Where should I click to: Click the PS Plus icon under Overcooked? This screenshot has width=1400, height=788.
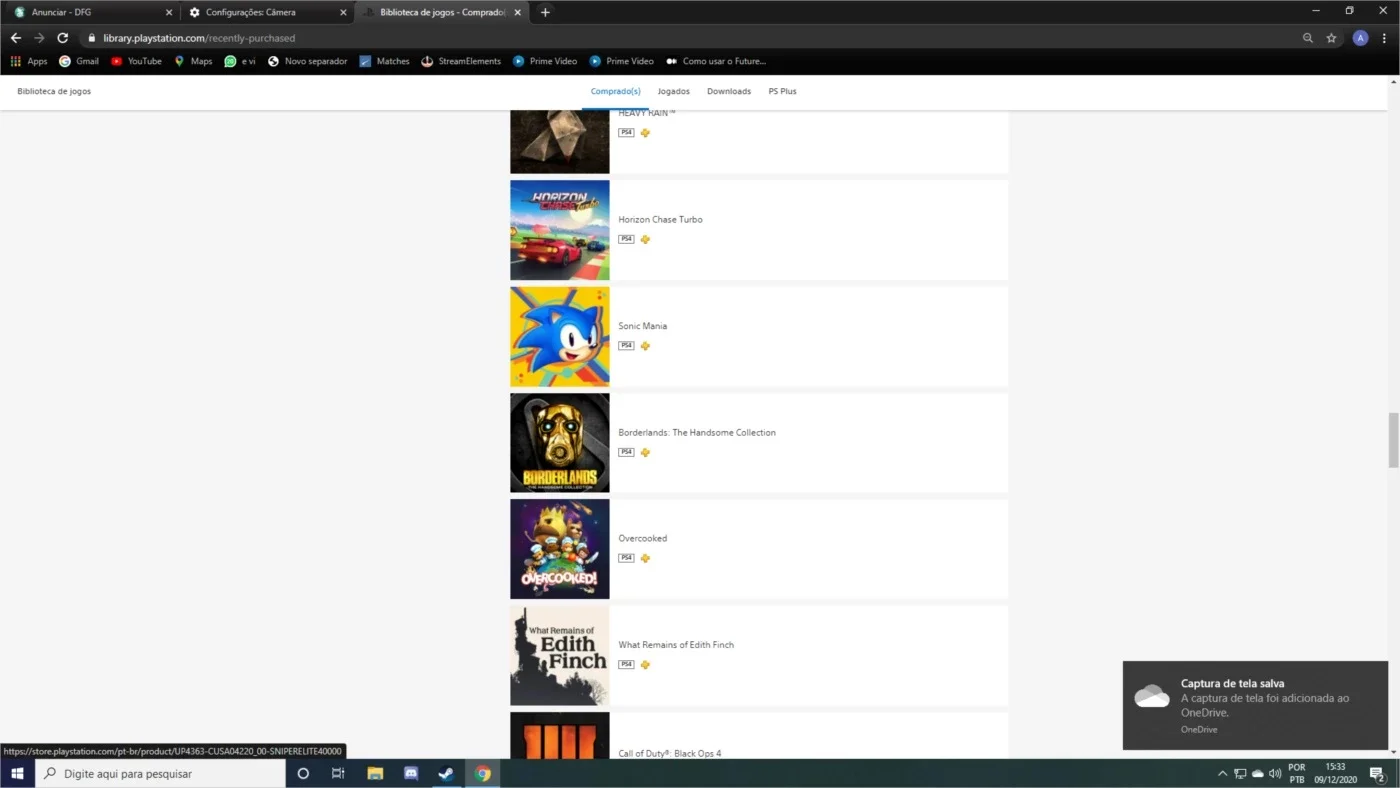645,558
